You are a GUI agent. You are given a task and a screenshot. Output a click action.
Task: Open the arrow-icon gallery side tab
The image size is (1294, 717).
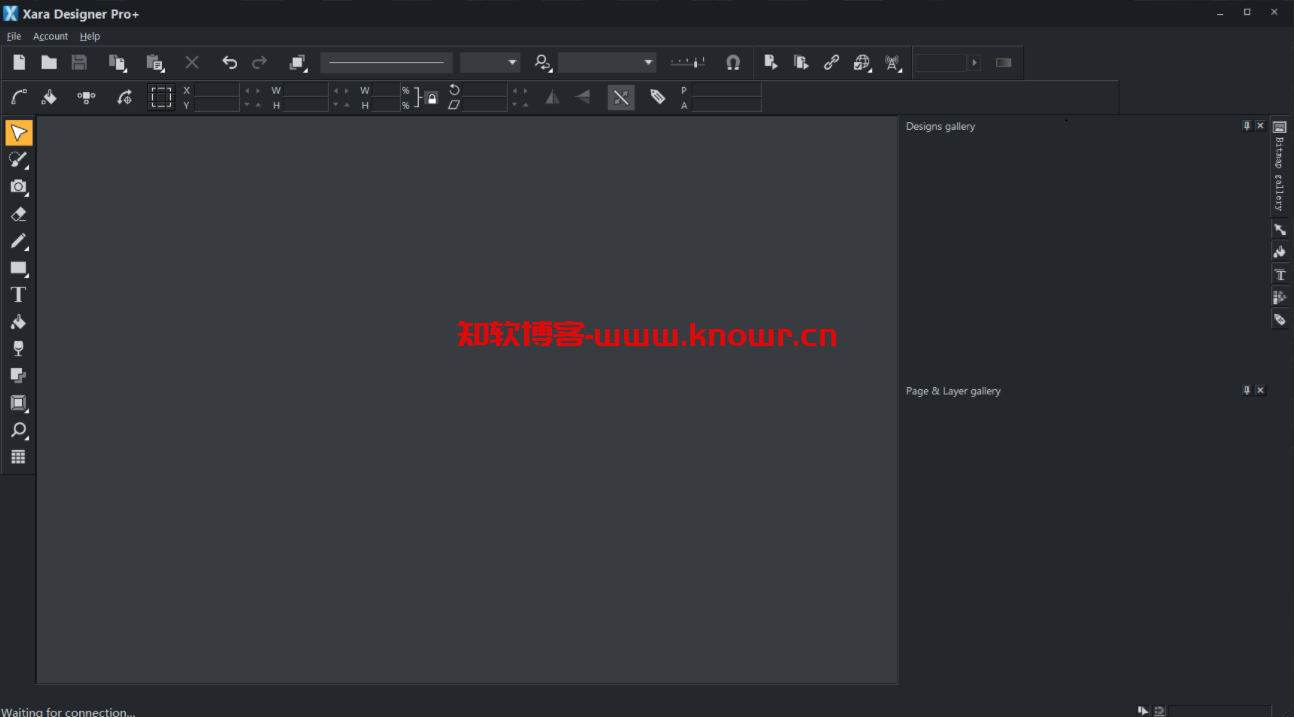tap(1279, 230)
